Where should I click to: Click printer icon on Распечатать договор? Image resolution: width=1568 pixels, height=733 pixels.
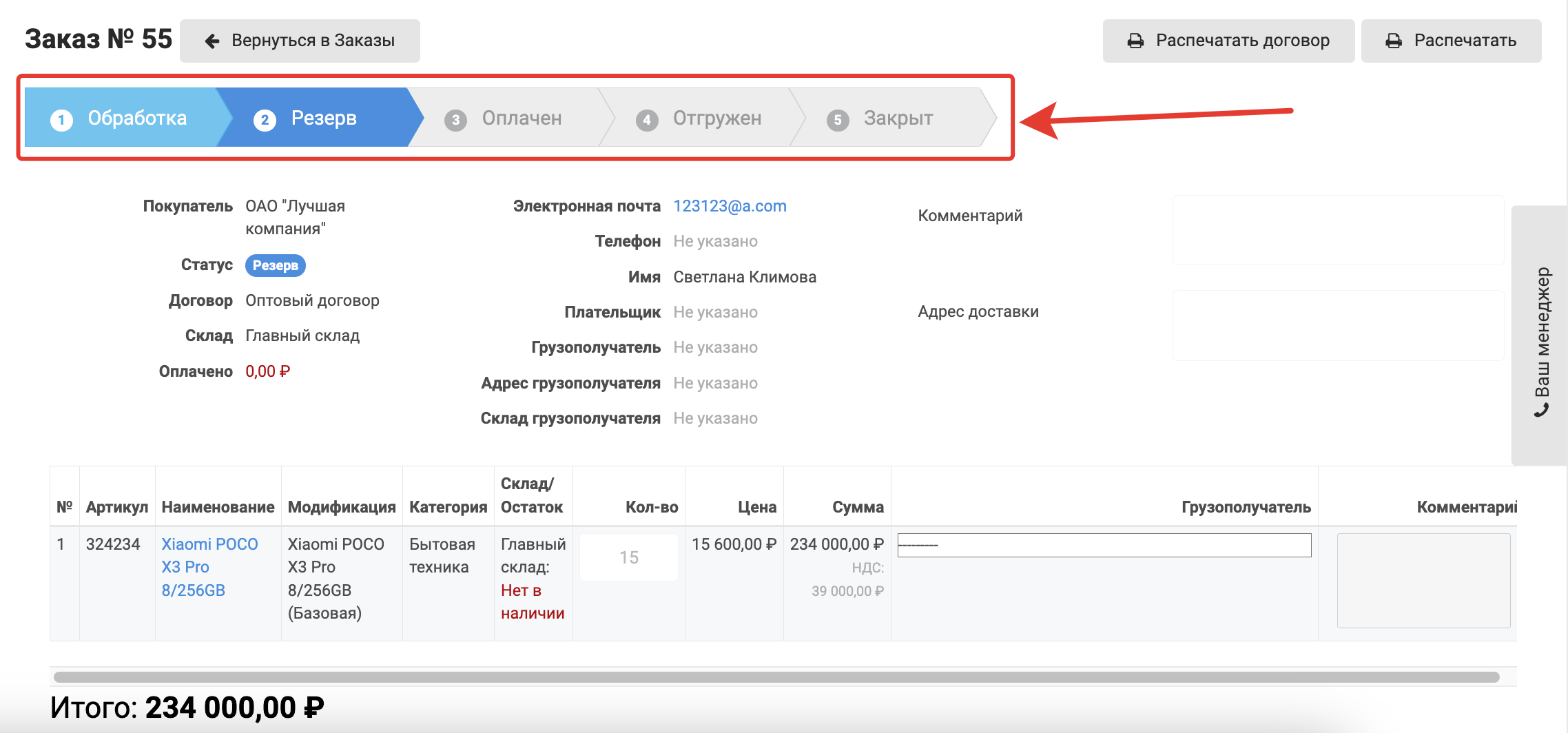(1135, 41)
